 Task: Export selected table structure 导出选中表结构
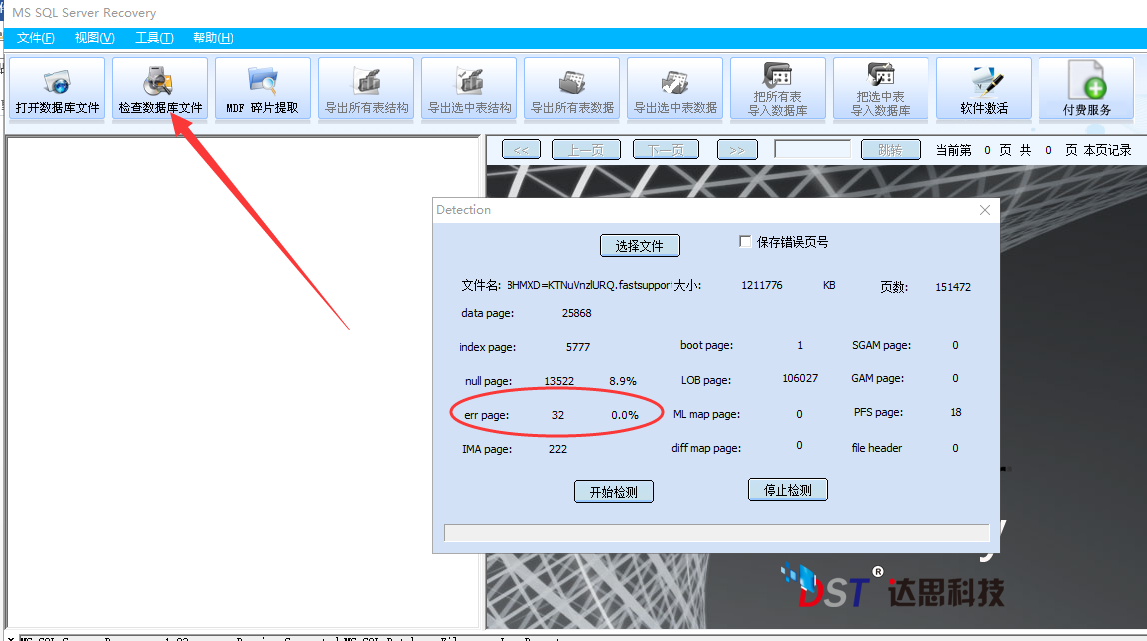(x=469, y=89)
